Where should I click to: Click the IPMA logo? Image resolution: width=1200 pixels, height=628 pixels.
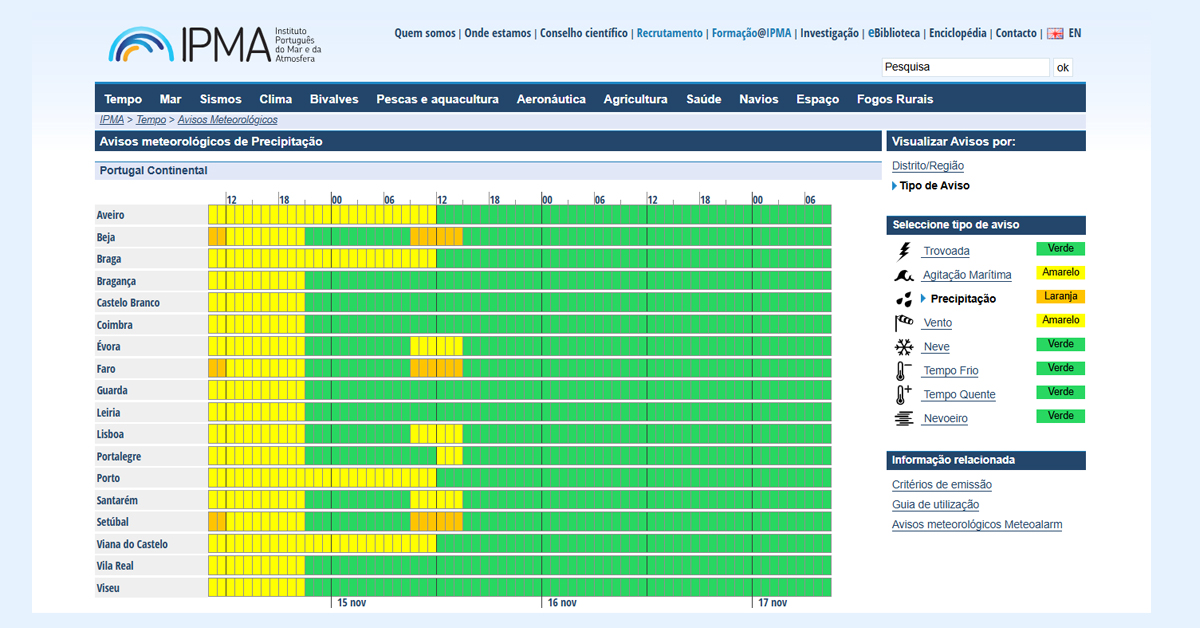pos(215,44)
